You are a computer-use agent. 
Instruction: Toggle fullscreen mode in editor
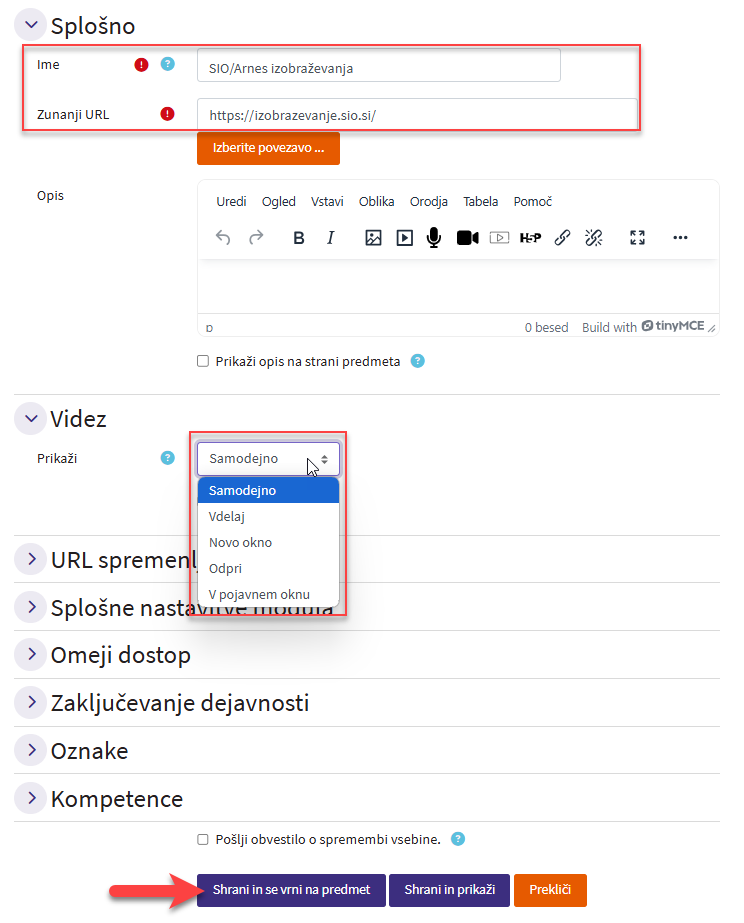[x=637, y=238]
